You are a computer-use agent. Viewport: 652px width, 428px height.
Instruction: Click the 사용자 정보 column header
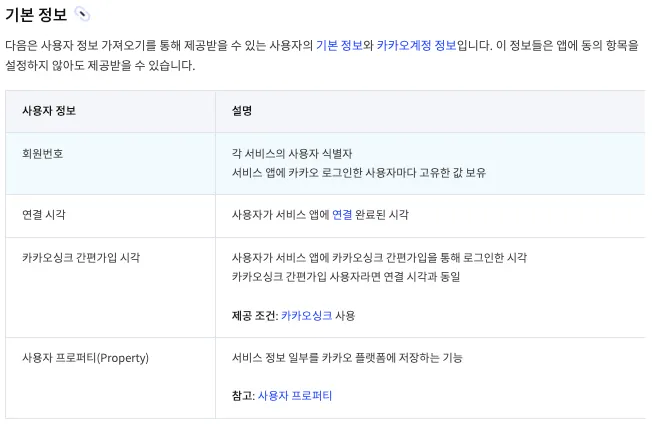point(49,111)
